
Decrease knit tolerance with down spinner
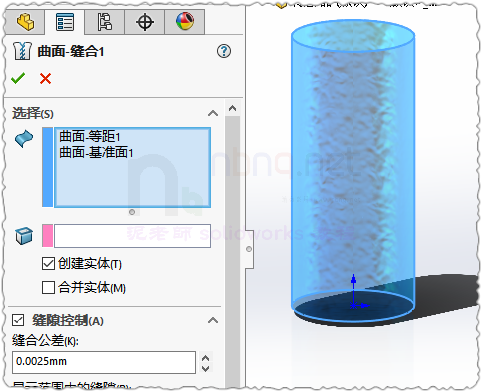point(206,369)
